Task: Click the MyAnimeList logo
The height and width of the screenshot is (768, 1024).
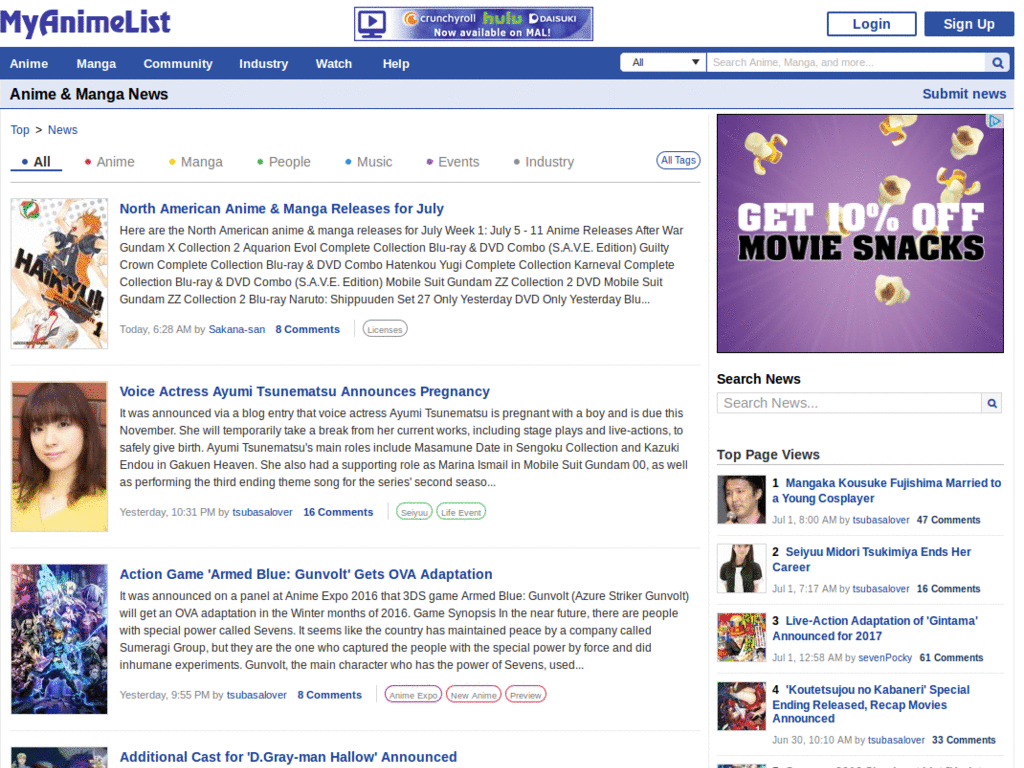Action: click(86, 22)
